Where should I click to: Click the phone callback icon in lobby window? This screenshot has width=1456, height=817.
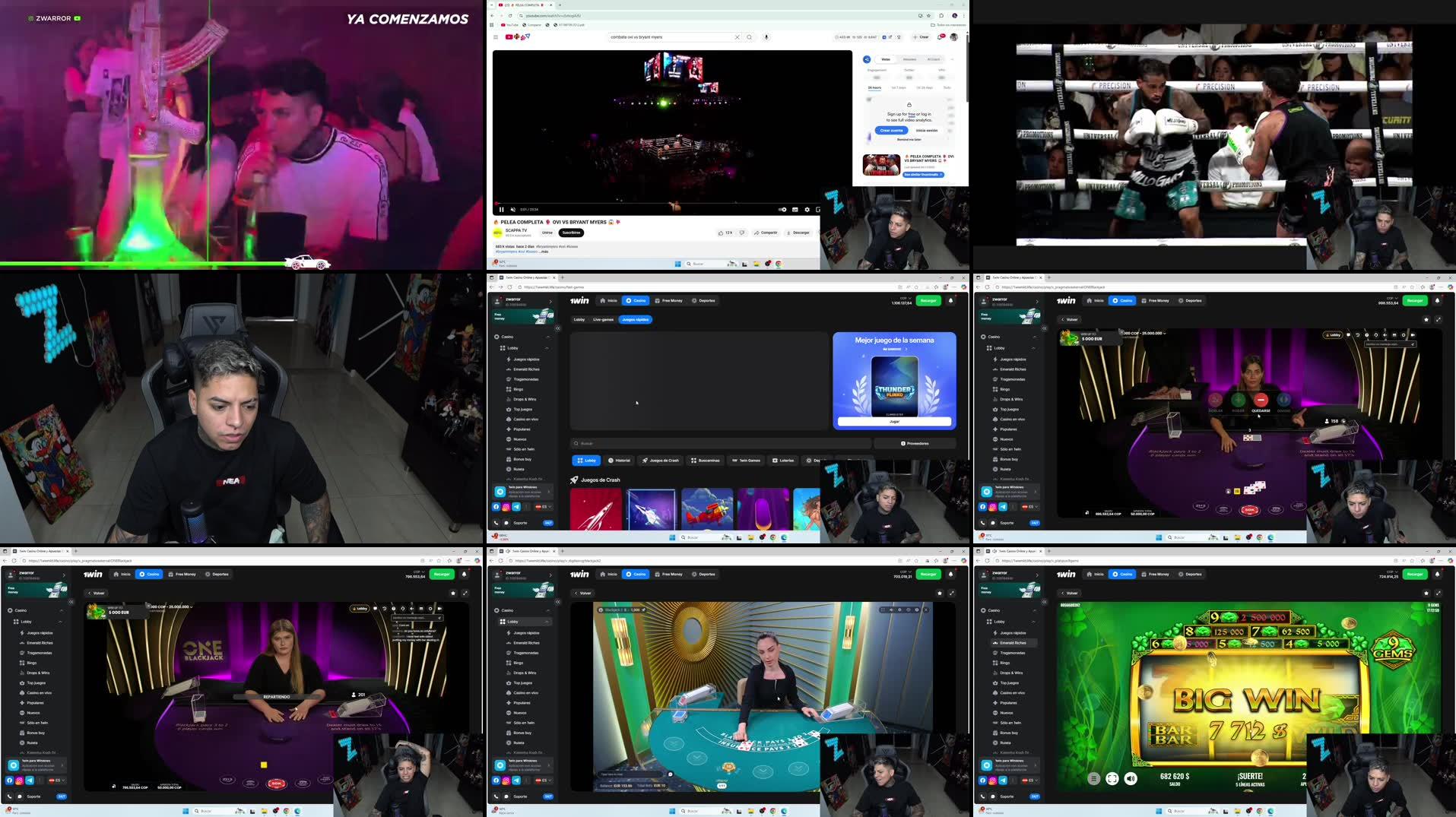[x=496, y=523]
